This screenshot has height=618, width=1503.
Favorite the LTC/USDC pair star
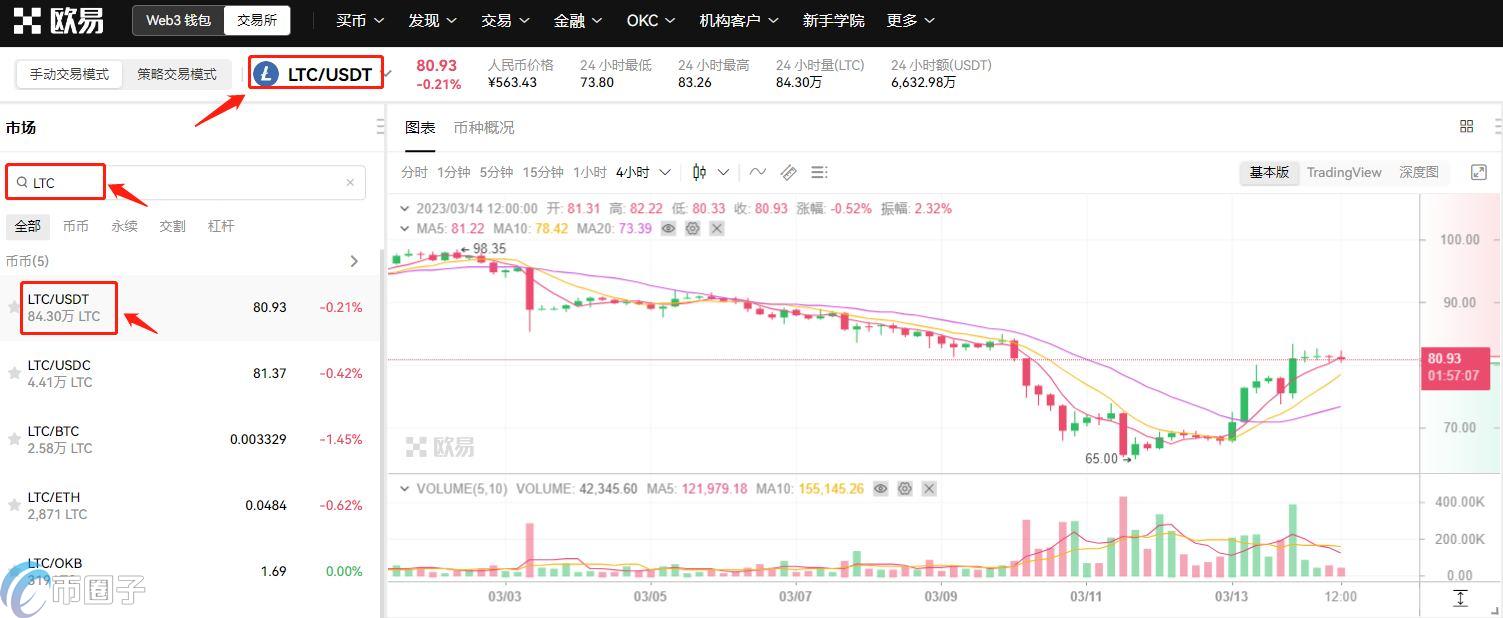14,373
